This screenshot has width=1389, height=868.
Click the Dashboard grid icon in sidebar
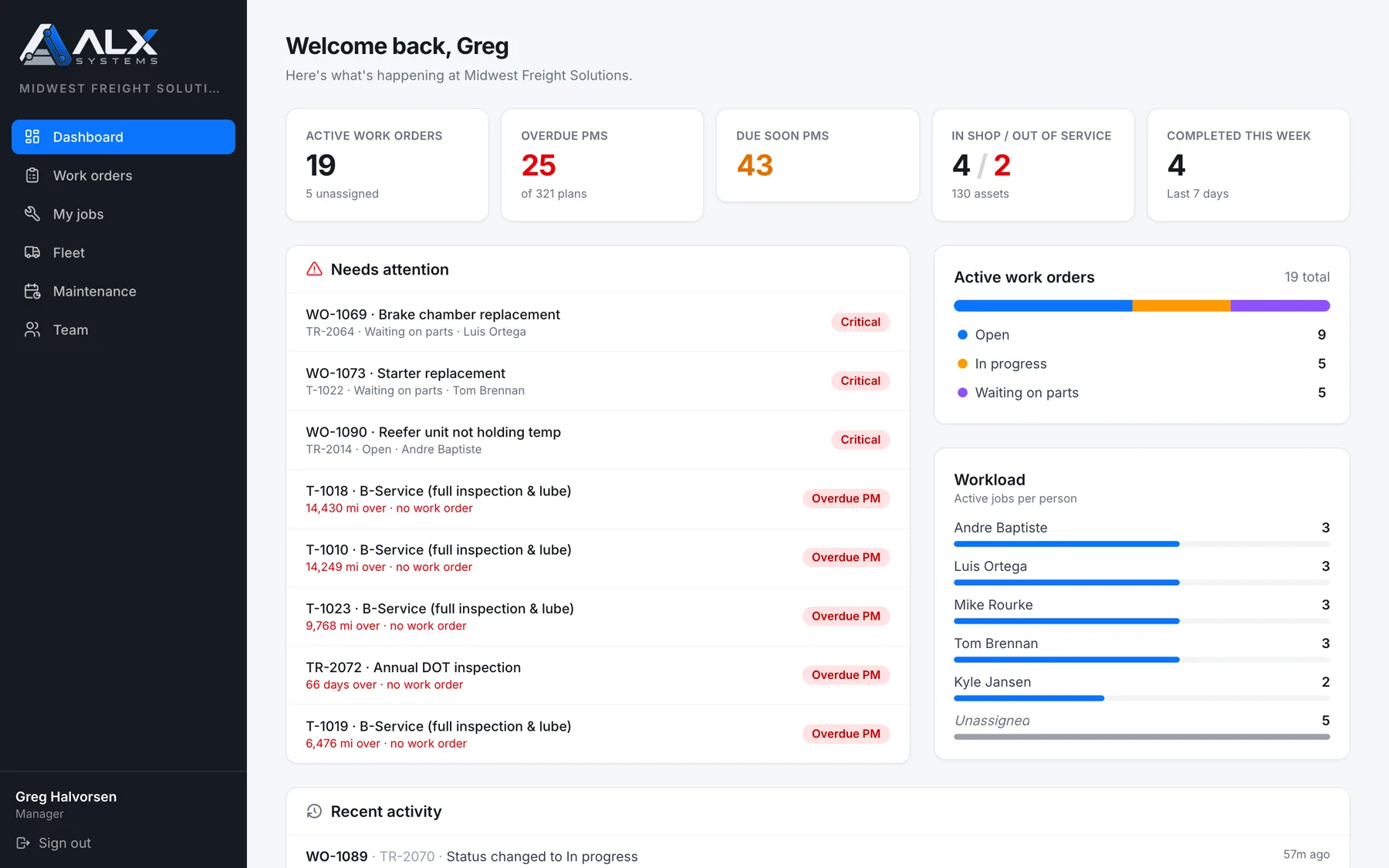(32, 137)
